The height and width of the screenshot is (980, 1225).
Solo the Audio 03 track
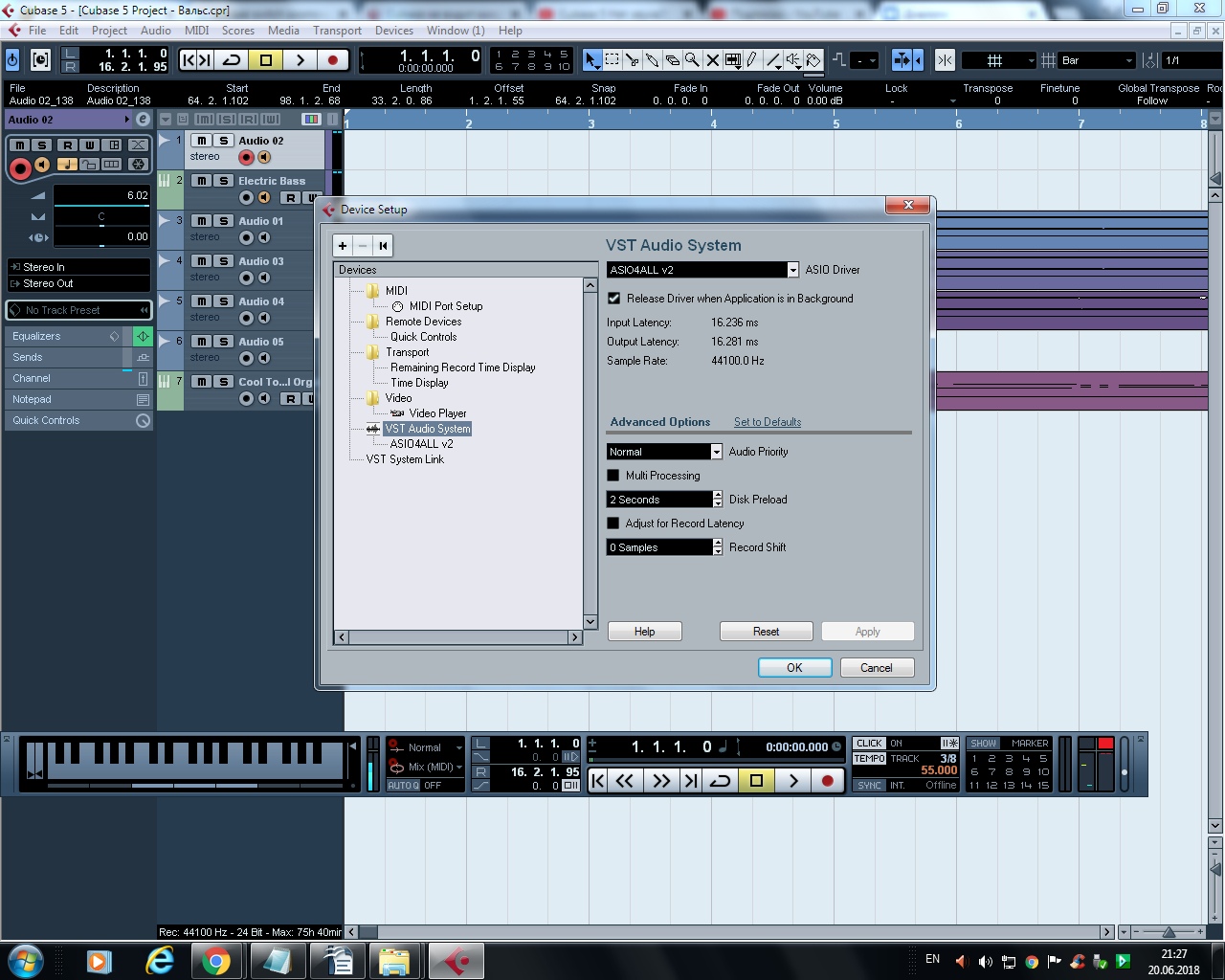coord(224,261)
